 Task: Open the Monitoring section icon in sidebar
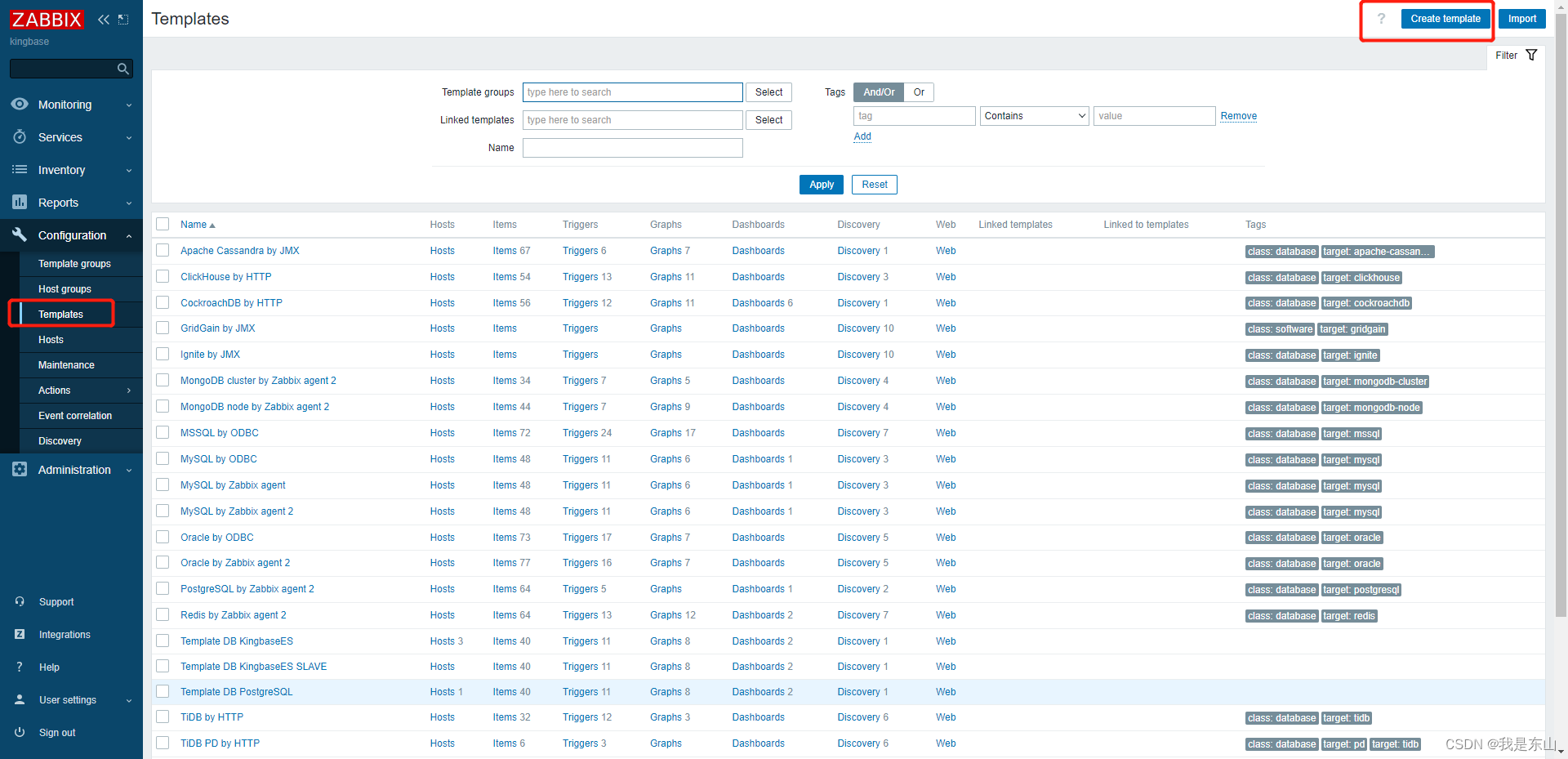coord(20,105)
